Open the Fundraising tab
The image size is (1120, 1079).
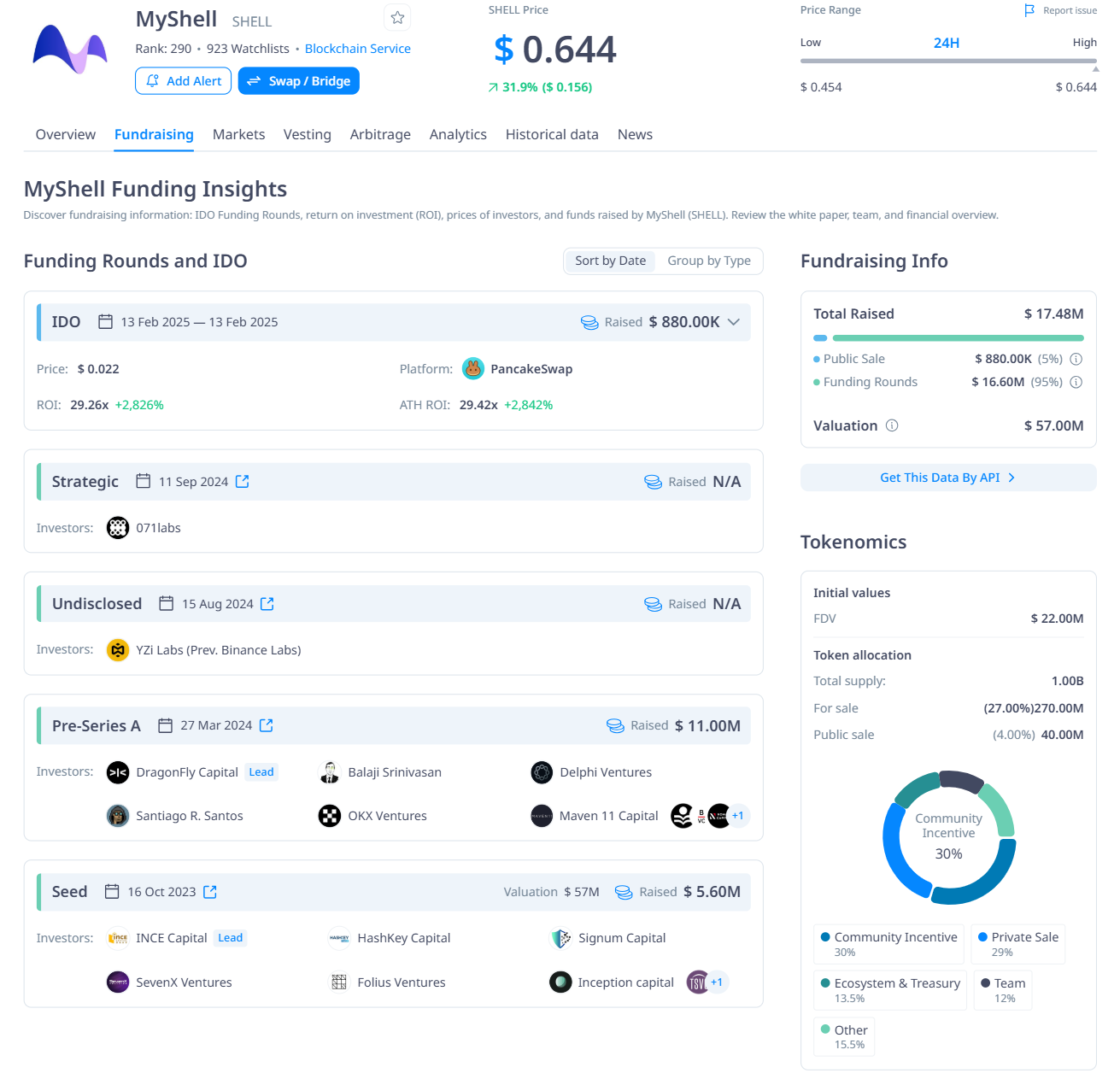[x=154, y=134]
